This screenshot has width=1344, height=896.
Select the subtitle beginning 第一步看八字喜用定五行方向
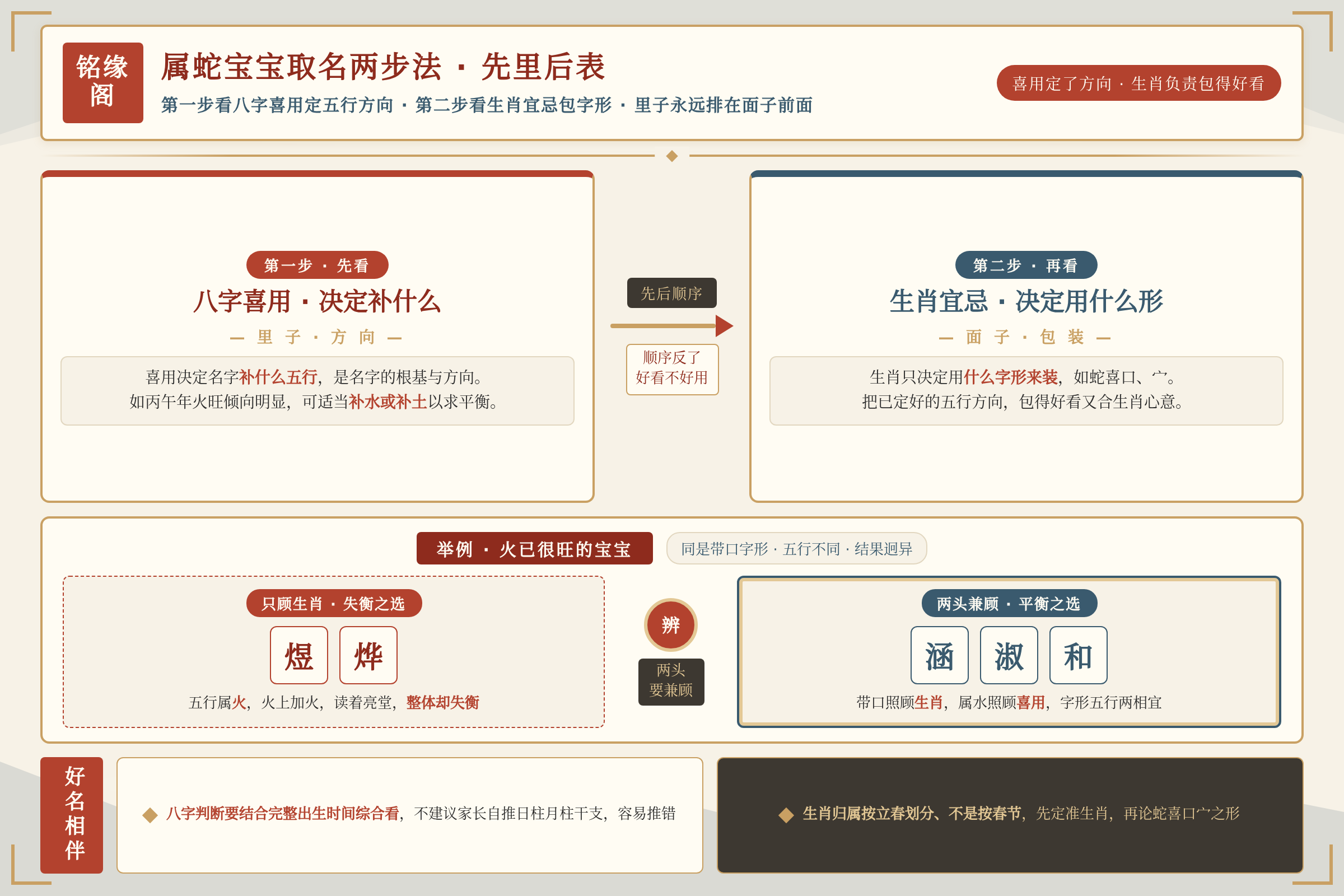pos(487,105)
